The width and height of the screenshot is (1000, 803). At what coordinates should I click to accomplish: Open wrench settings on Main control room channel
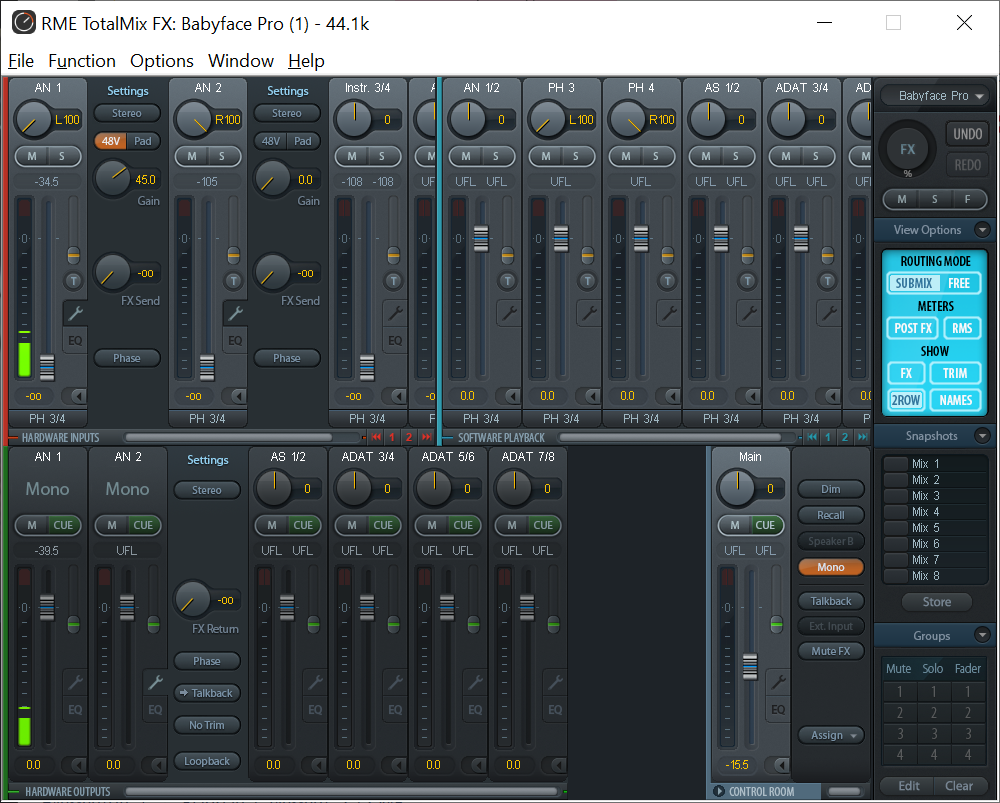[778, 682]
